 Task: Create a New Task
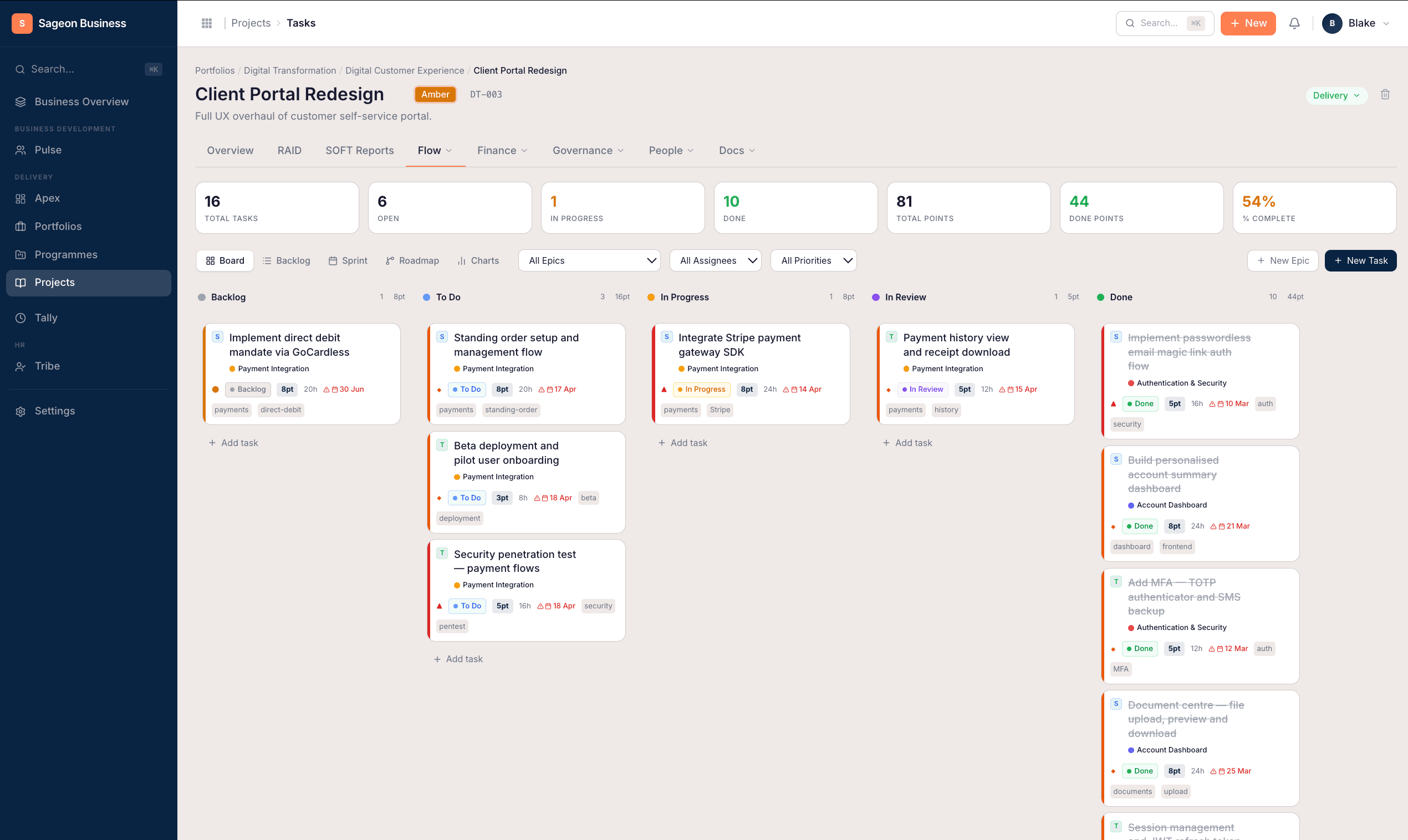coord(1360,261)
